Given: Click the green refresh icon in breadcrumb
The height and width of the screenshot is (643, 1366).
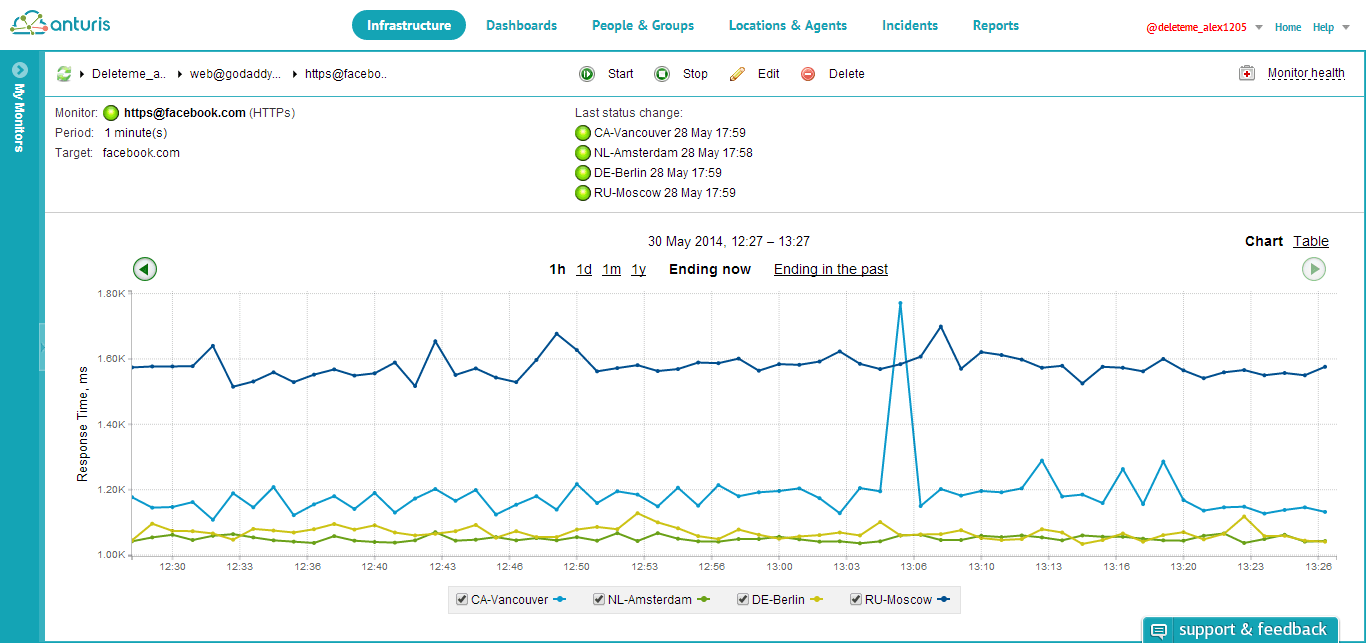Looking at the screenshot, I should 64,74.
